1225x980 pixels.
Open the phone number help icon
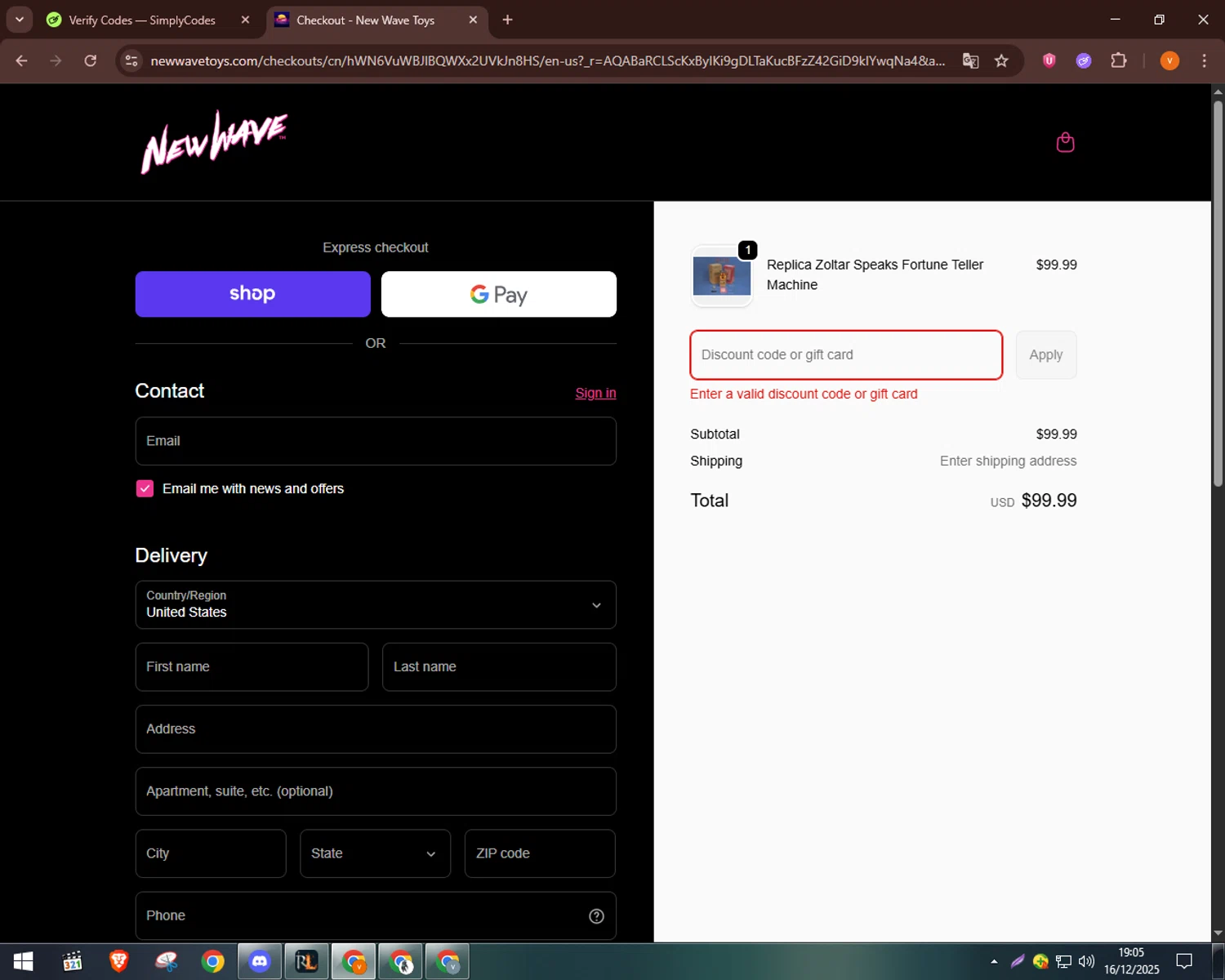pyautogui.click(x=596, y=916)
